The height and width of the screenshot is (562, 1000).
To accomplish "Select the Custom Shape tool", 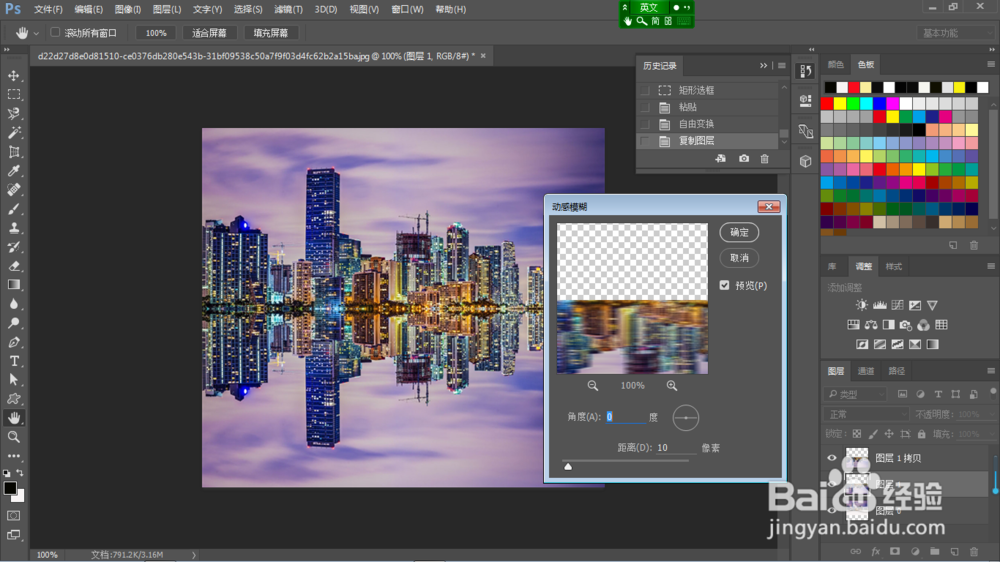I will [x=13, y=399].
